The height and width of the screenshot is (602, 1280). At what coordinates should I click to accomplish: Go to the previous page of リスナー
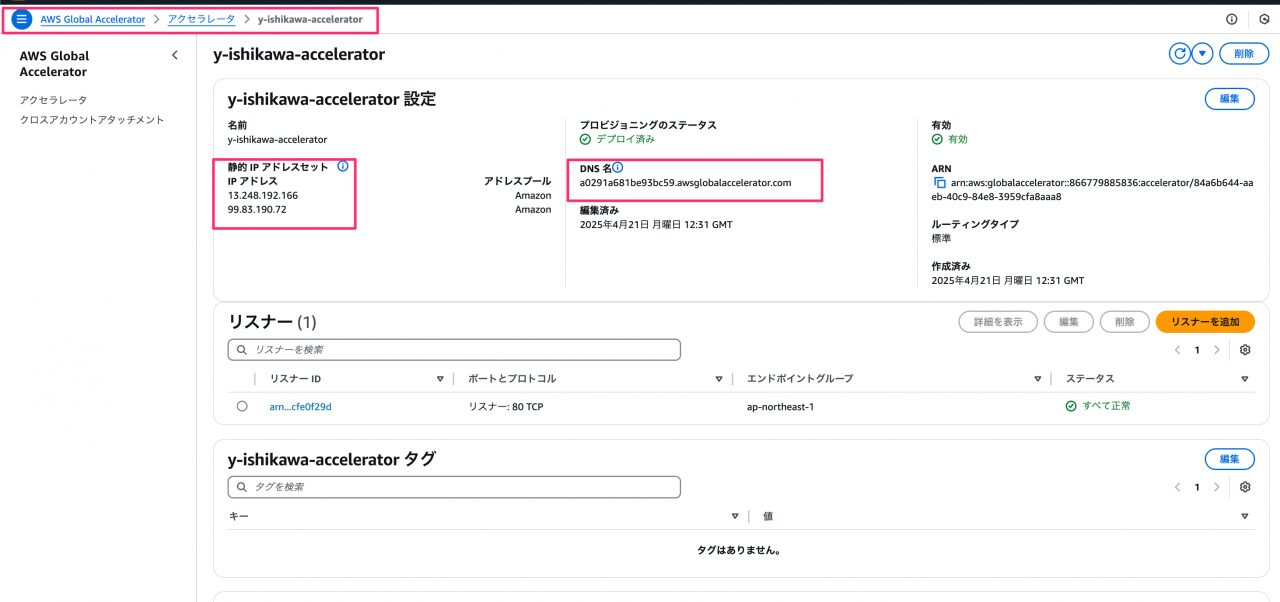point(1177,350)
